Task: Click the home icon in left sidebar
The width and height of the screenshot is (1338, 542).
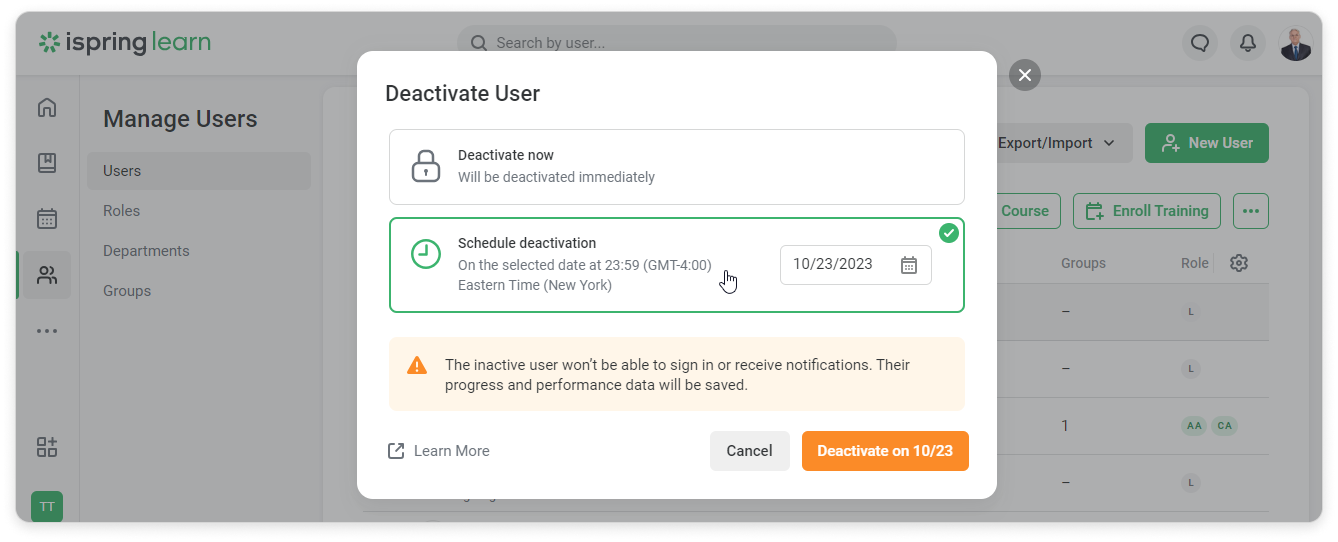Action: (x=47, y=108)
